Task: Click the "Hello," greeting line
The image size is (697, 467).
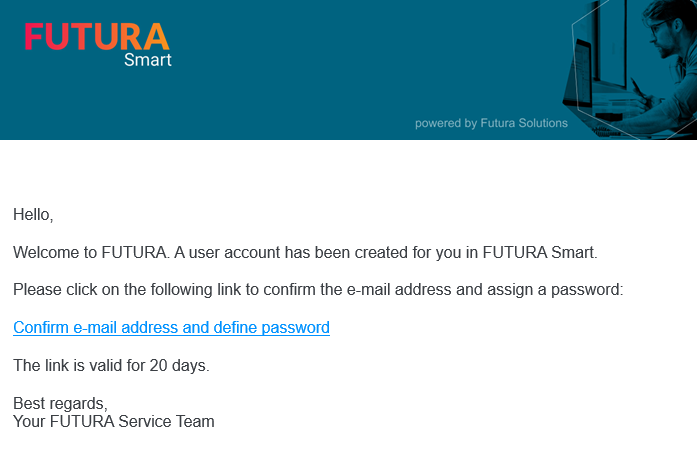Action: pyautogui.click(x=33, y=214)
